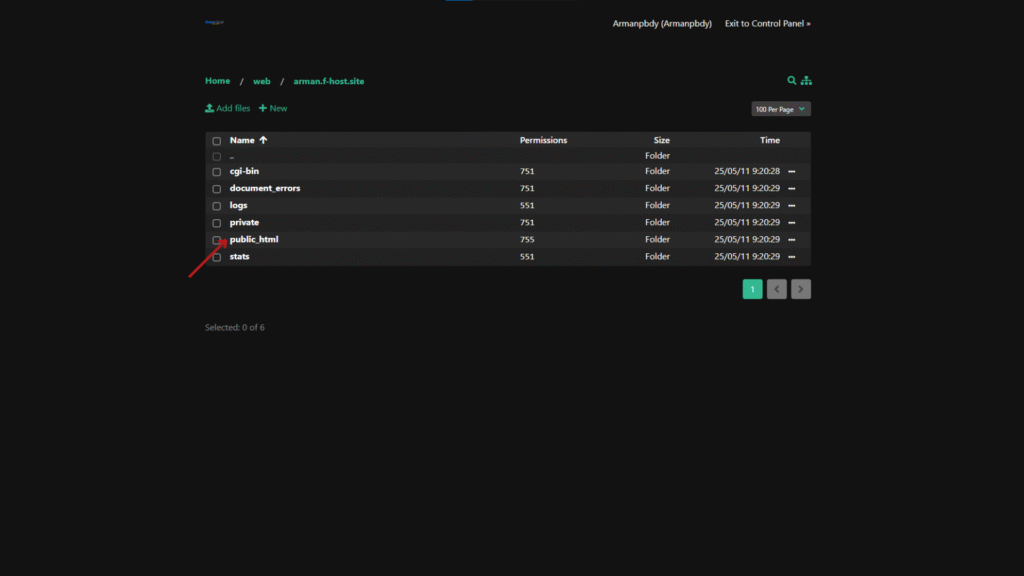Check the box next to logs
Screen dimensions: 1024x576
216,206
